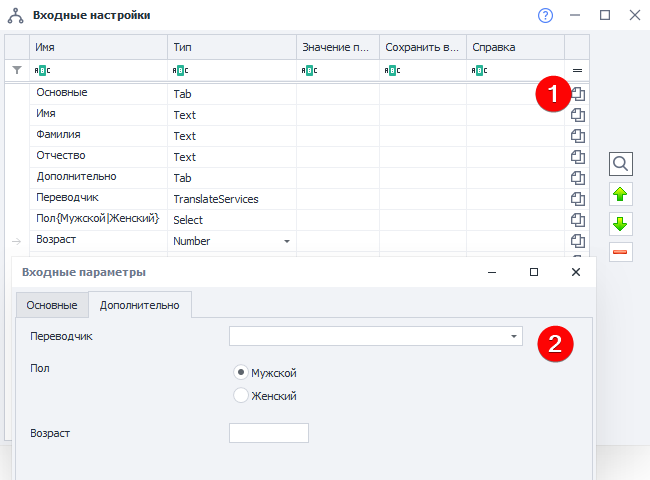Viewport: 650px width, 480px height.
Task: Click the Возраст number input field
Action: 269,433
